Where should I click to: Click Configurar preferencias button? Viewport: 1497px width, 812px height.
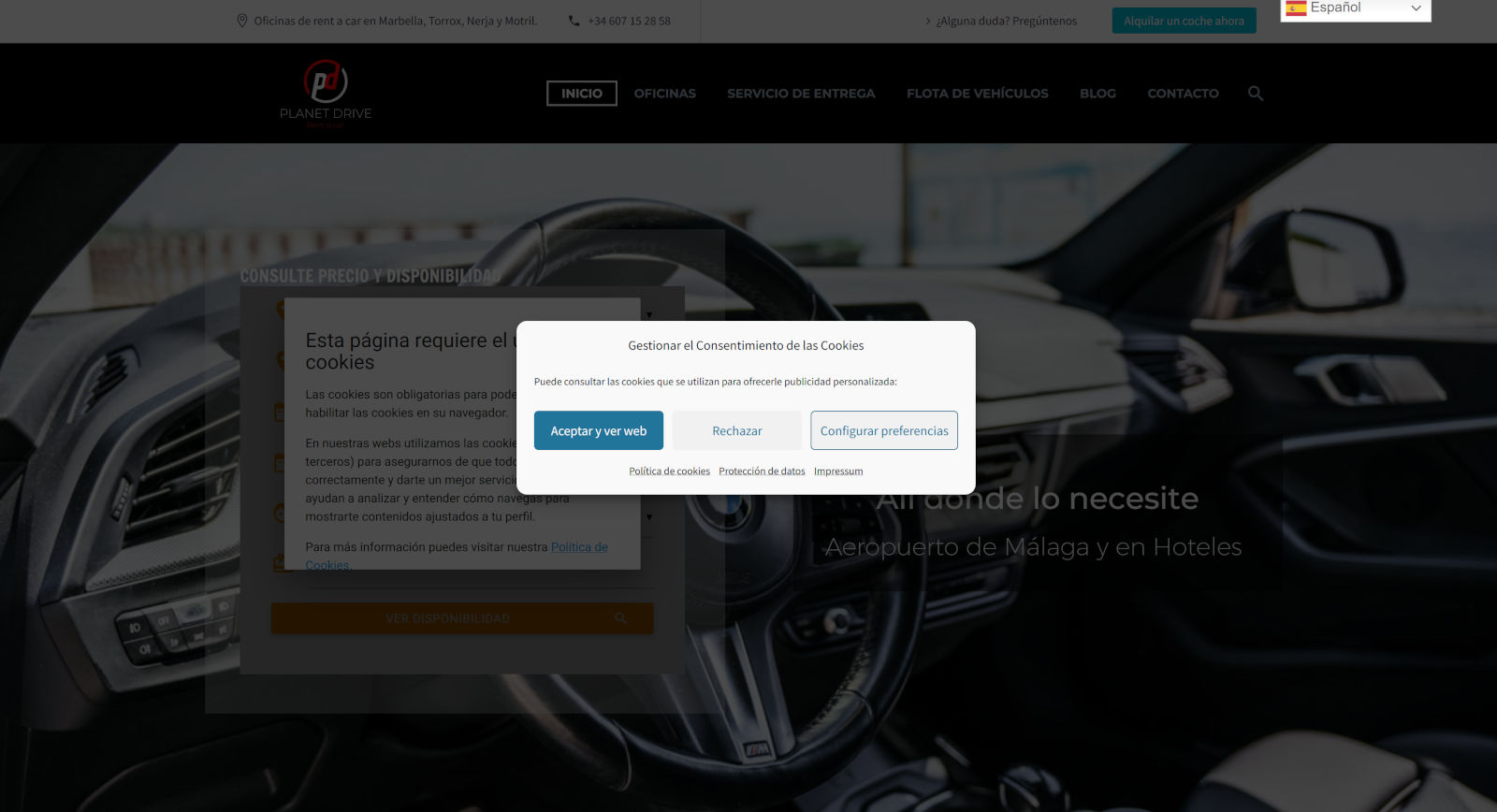pyautogui.click(x=883, y=430)
